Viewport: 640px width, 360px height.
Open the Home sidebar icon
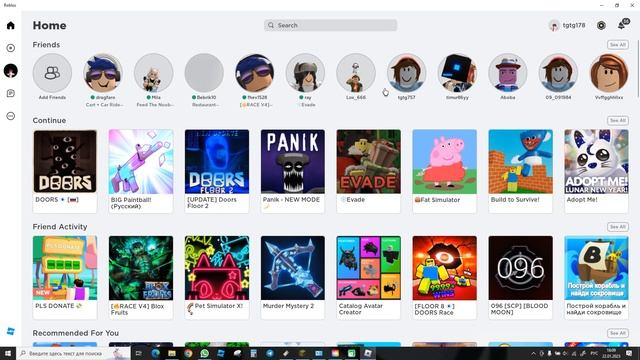11,25
